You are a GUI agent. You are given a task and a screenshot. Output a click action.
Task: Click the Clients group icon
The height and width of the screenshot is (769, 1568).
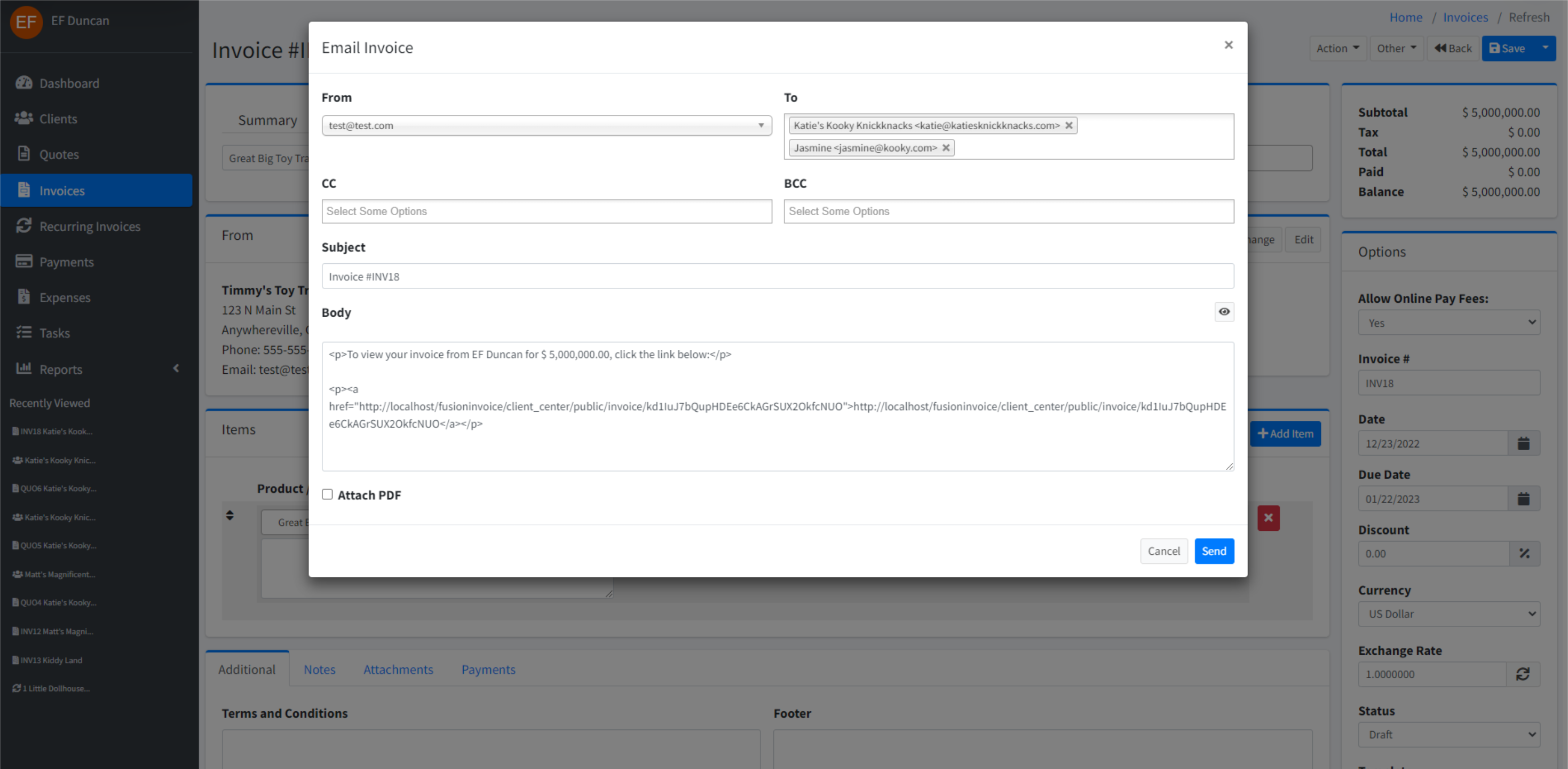pyautogui.click(x=23, y=118)
